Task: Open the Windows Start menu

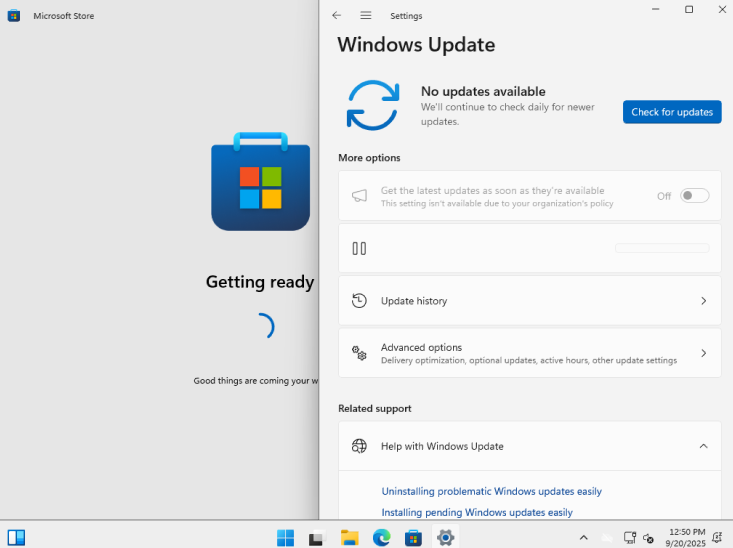Action: point(285,538)
